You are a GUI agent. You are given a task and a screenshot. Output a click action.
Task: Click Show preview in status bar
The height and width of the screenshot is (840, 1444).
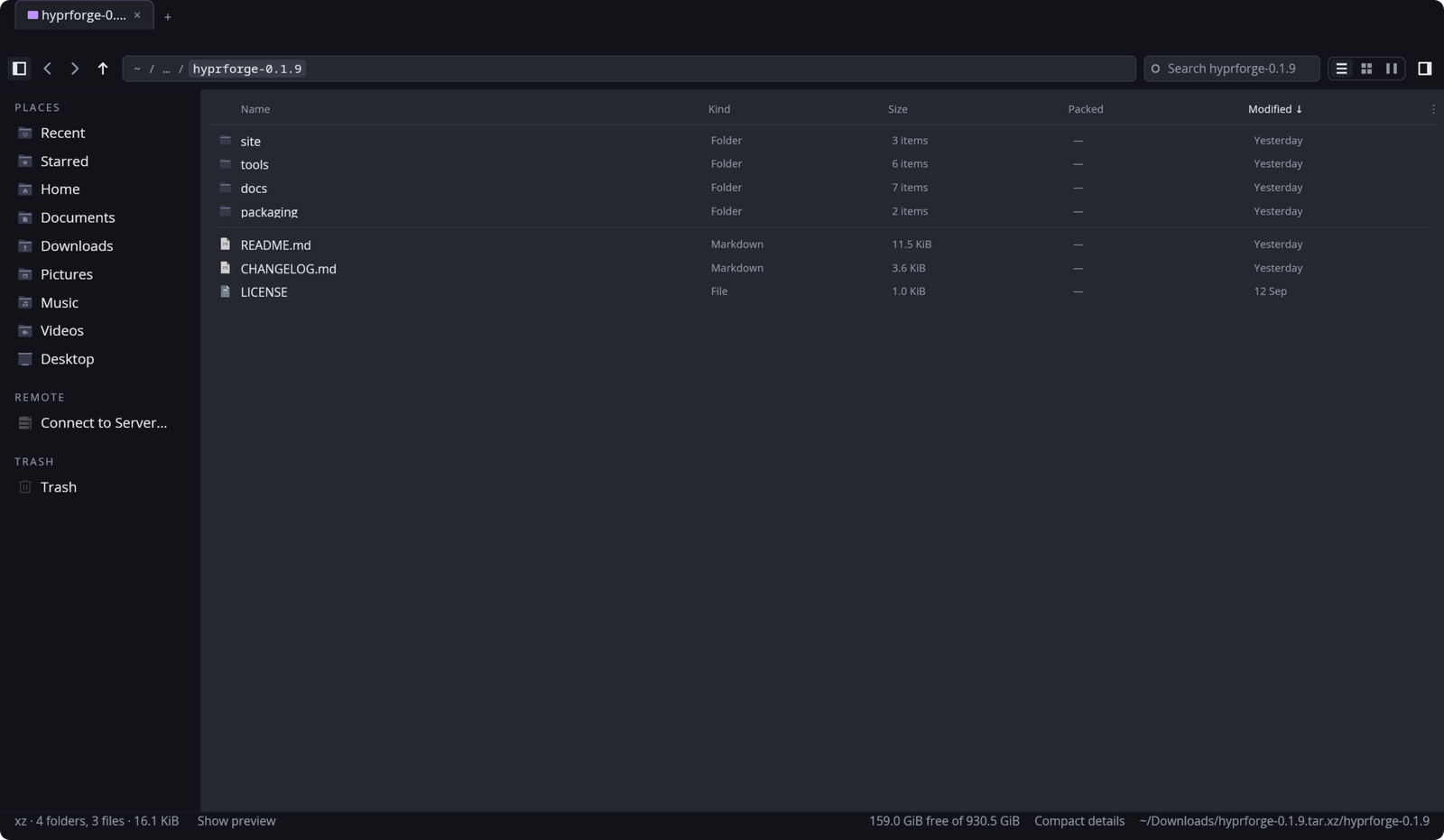coord(236,821)
